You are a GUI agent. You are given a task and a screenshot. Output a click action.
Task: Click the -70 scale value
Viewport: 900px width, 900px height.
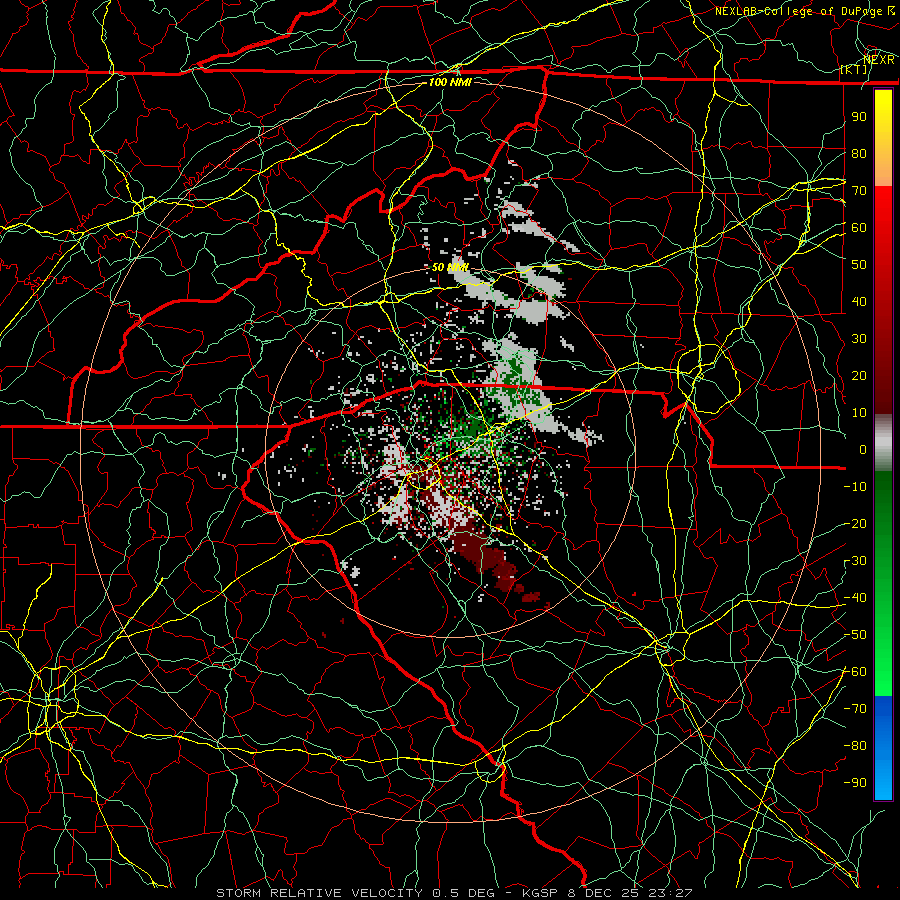(x=855, y=709)
